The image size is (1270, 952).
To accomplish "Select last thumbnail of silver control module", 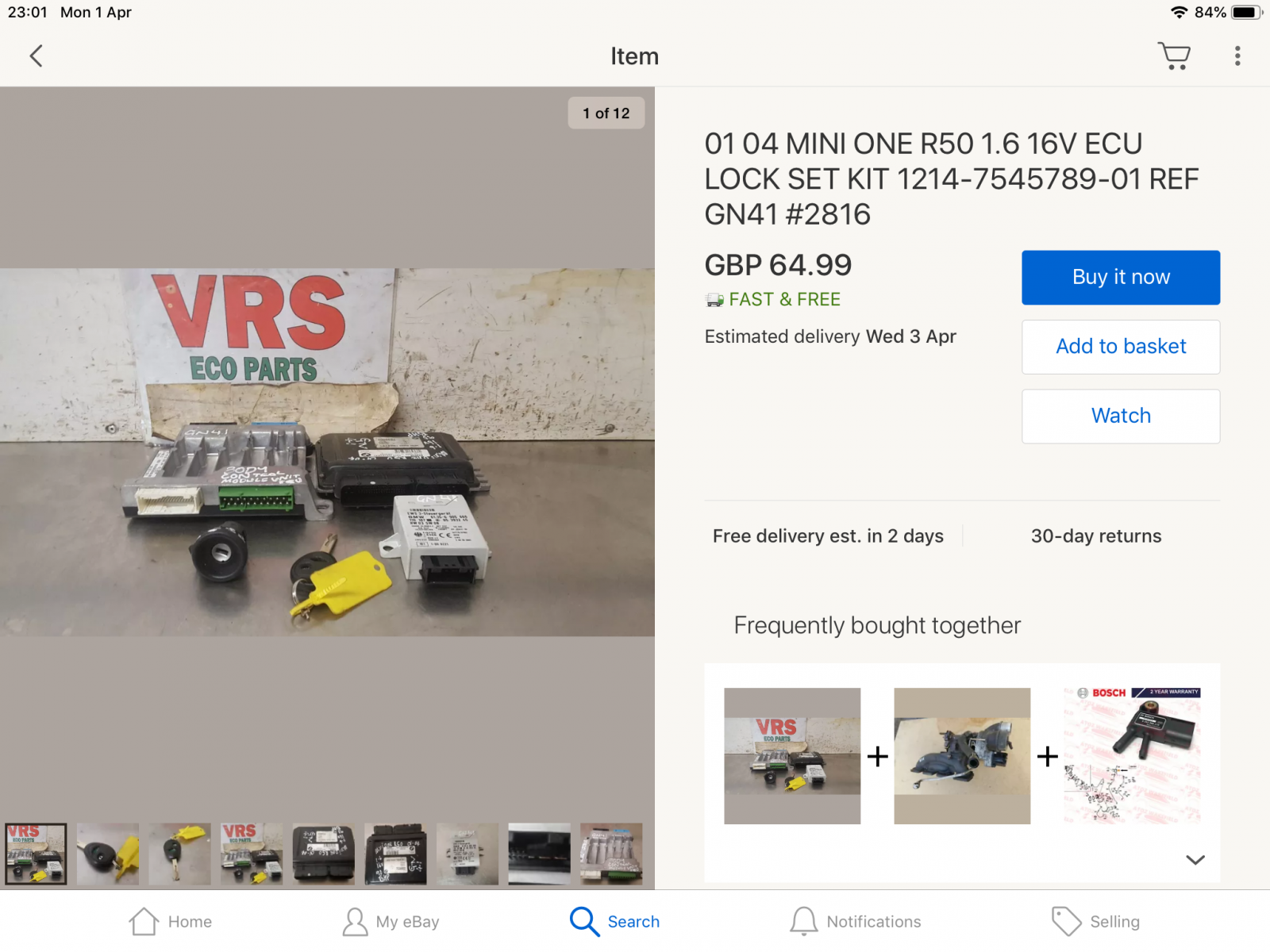I will click(x=611, y=854).
